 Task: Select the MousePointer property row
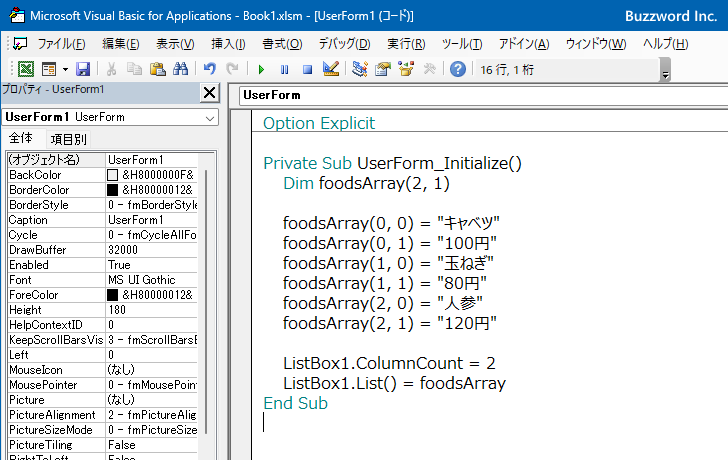click(x=103, y=385)
